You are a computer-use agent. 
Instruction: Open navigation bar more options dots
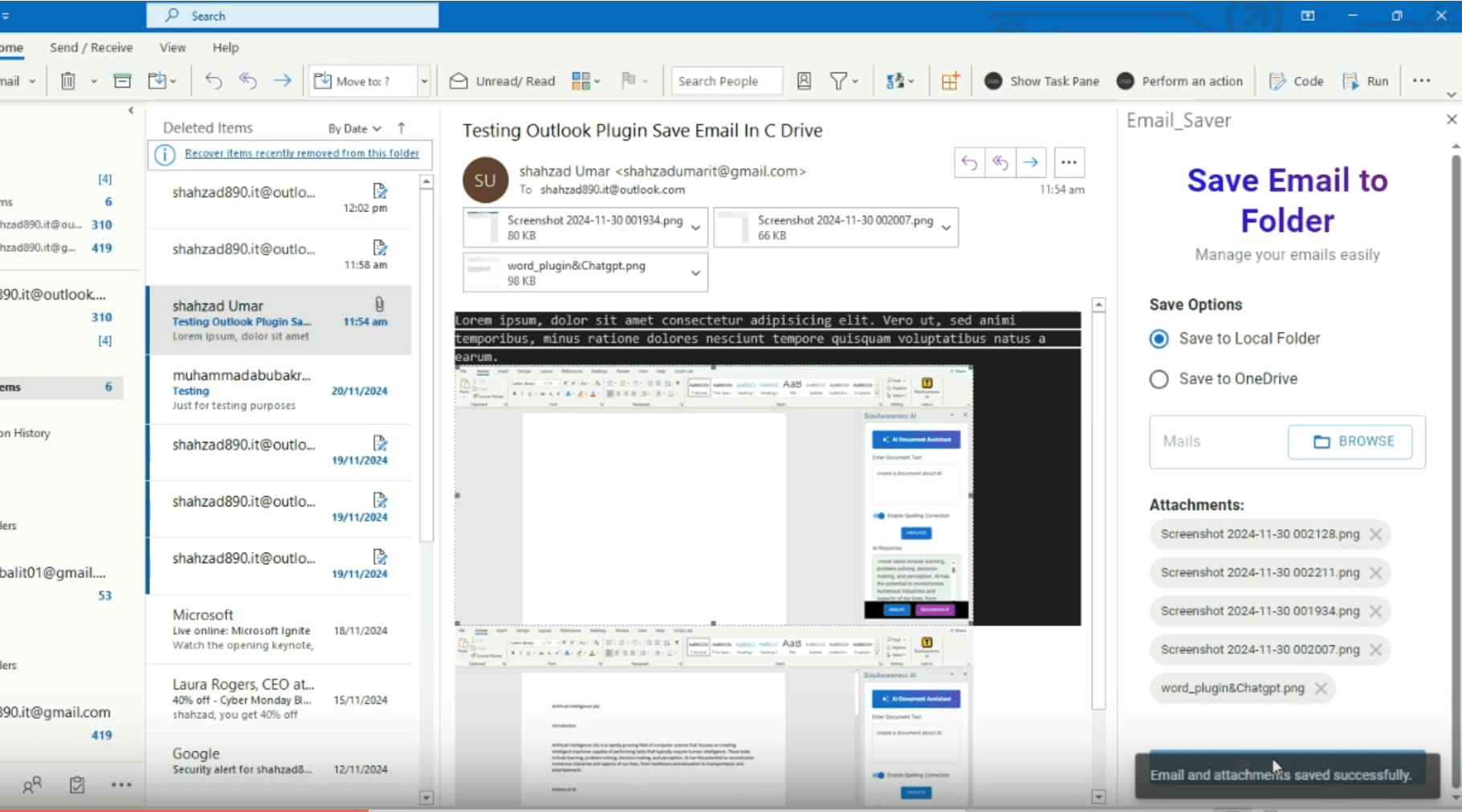pos(121,785)
